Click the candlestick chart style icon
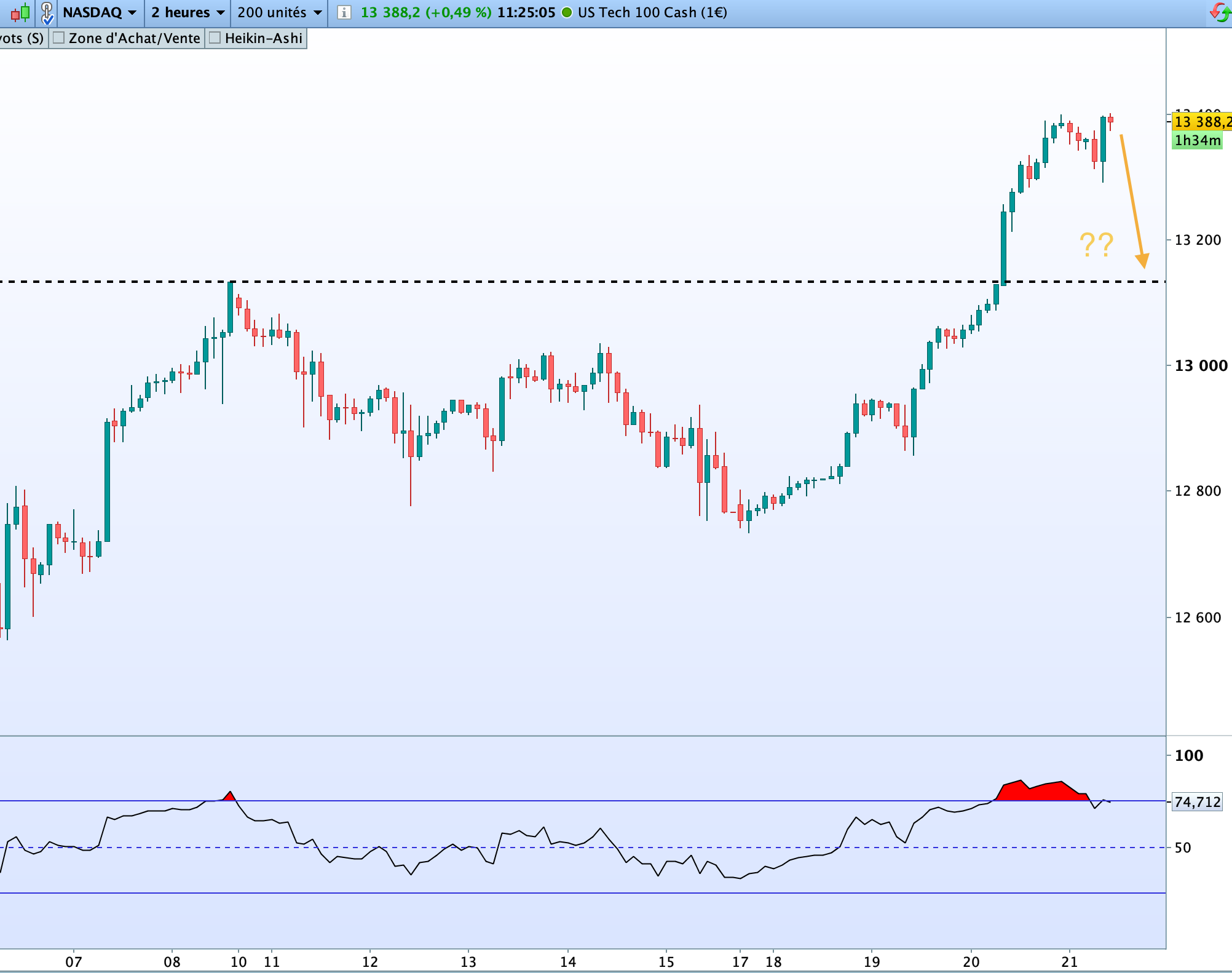Screen dimensions: 1232x973 click(20, 12)
